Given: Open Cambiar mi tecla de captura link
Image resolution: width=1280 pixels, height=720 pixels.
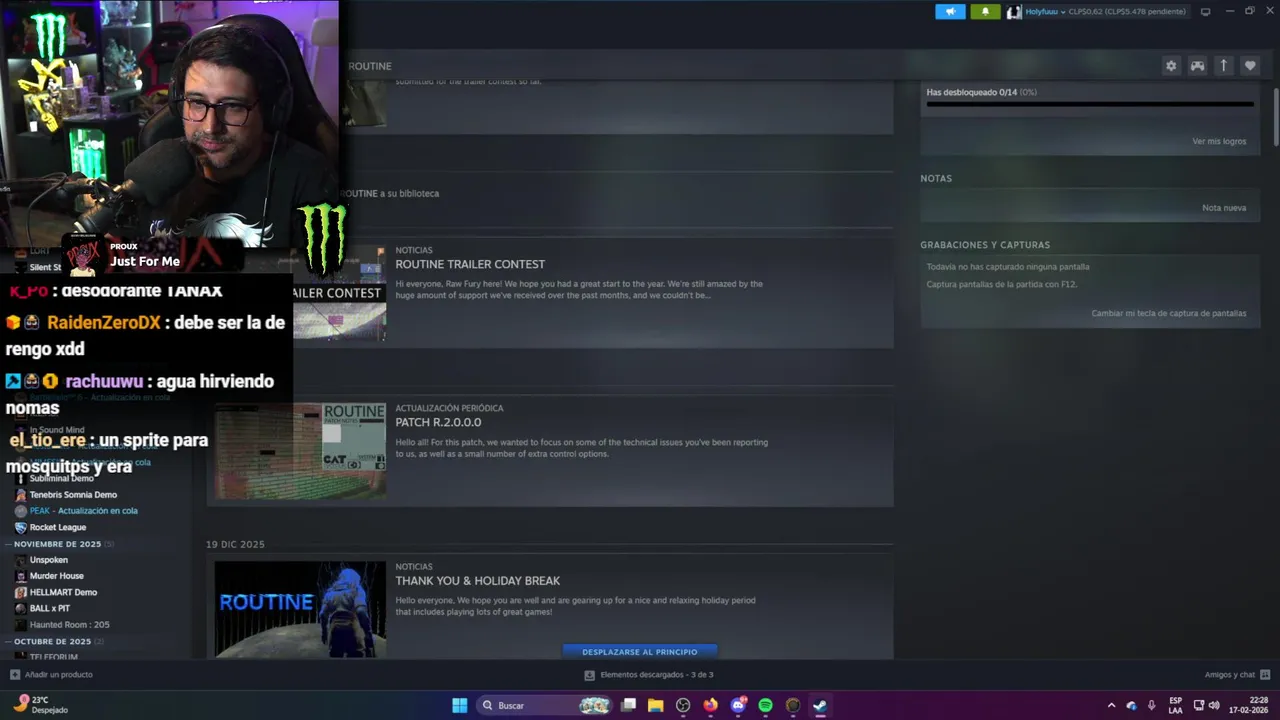Looking at the screenshot, I should 1169,313.
